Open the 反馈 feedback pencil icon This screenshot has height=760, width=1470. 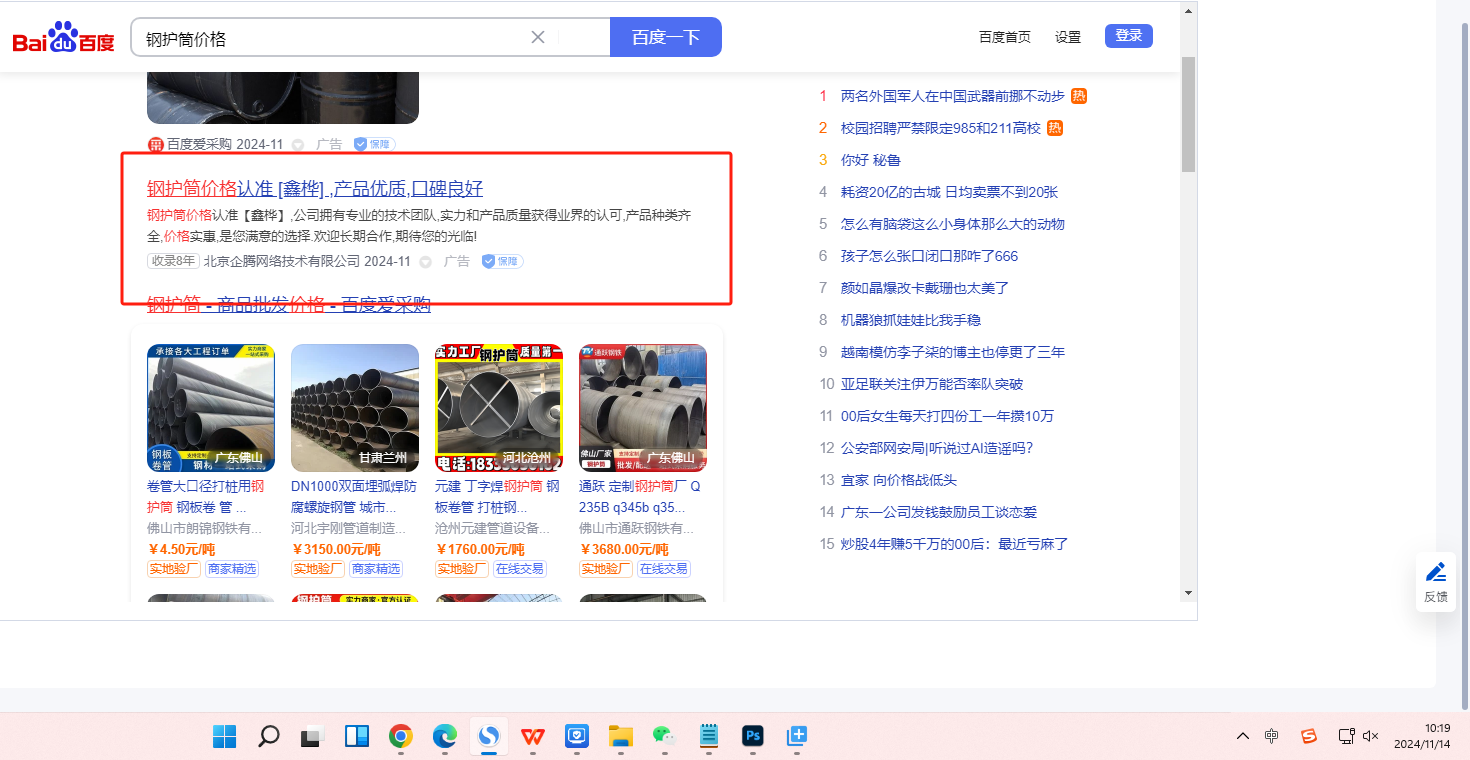pos(1436,572)
